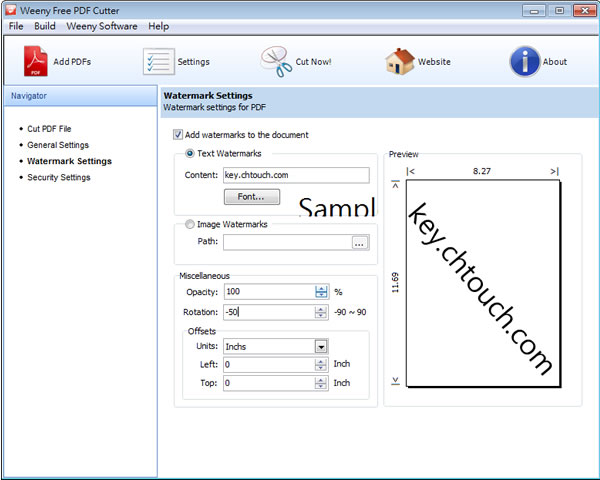Select the Text Watermarks radio option
The width and height of the screenshot is (600, 480).
coord(190,154)
